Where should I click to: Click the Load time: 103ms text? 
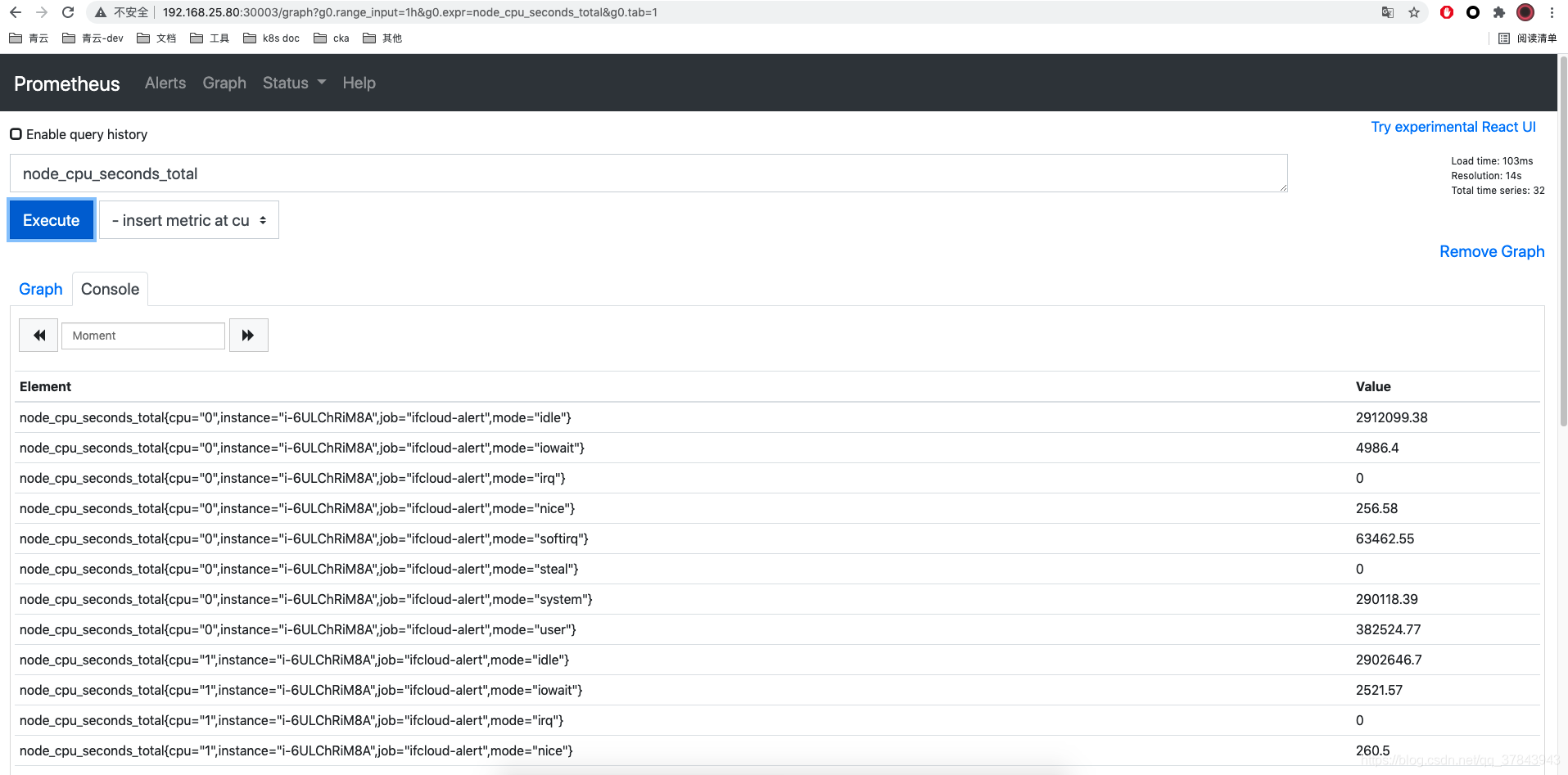pos(1492,161)
